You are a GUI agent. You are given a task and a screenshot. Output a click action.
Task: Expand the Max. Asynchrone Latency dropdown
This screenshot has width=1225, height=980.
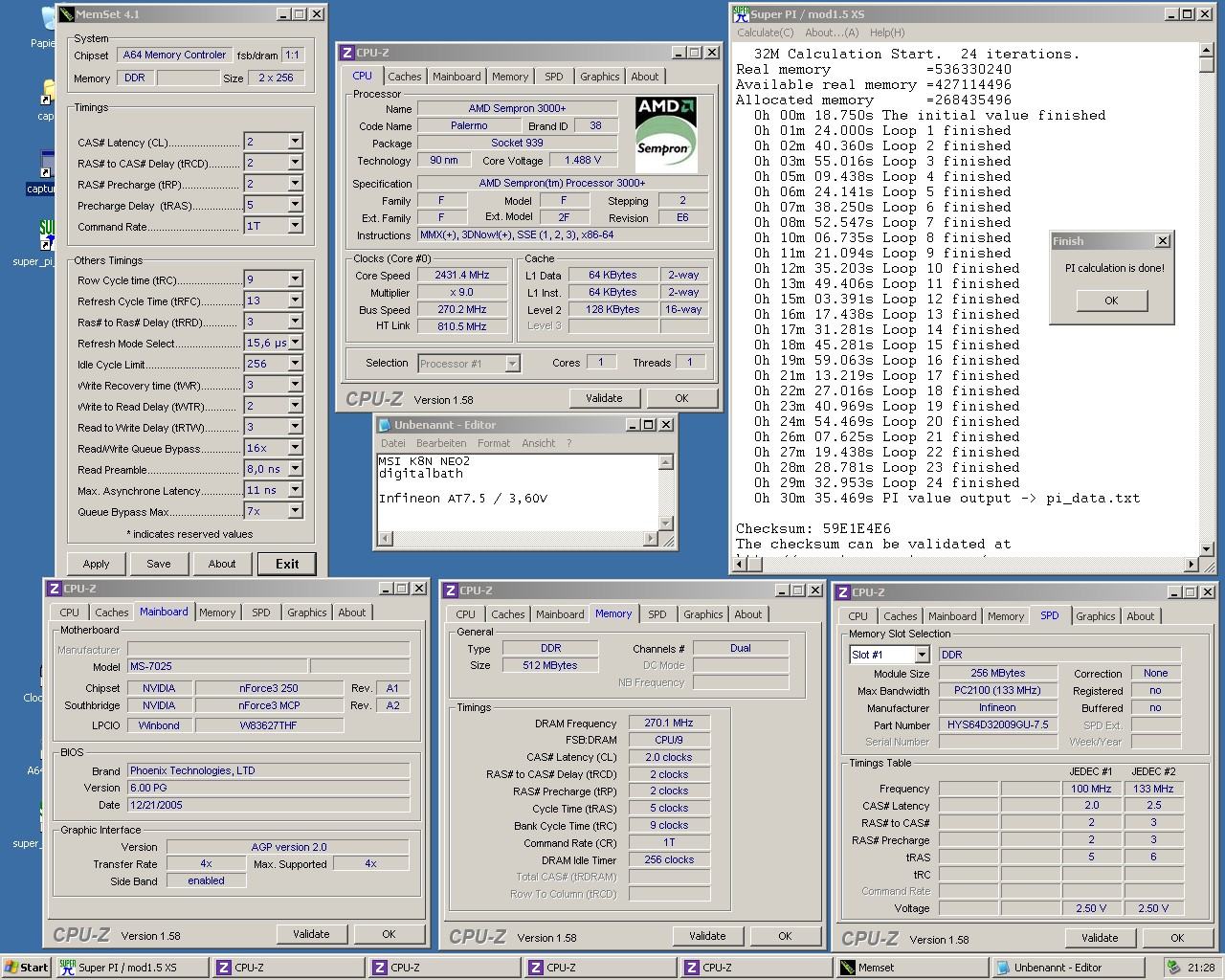coord(295,490)
